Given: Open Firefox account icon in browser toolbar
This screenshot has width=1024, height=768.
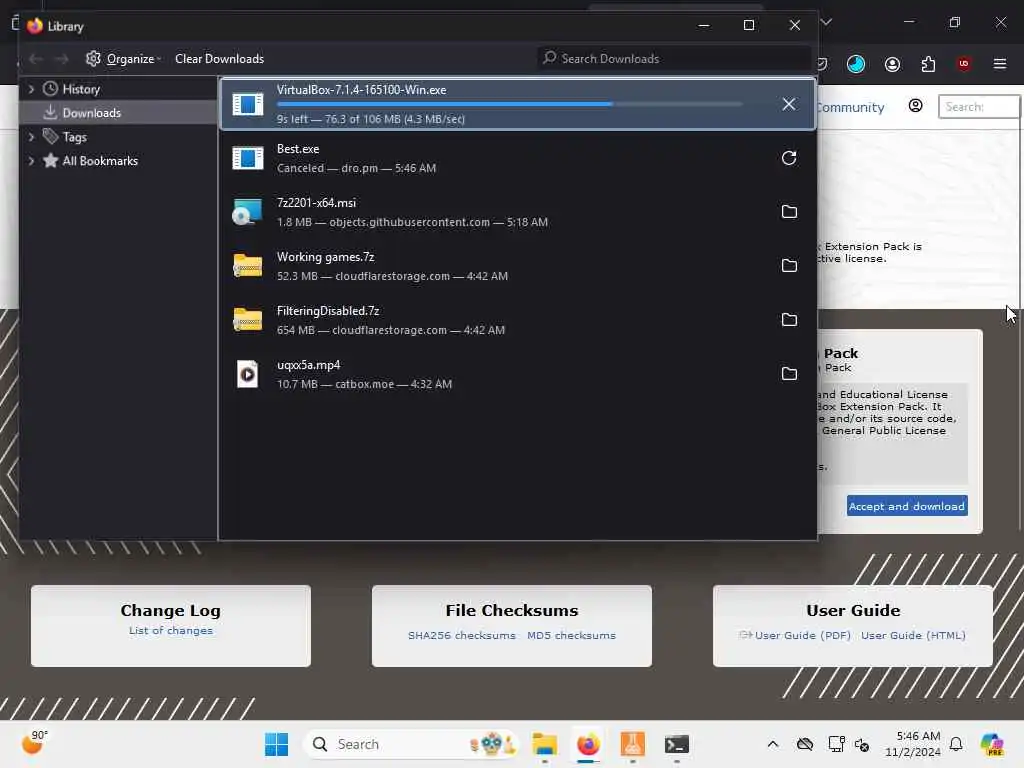Looking at the screenshot, I should click(x=892, y=64).
